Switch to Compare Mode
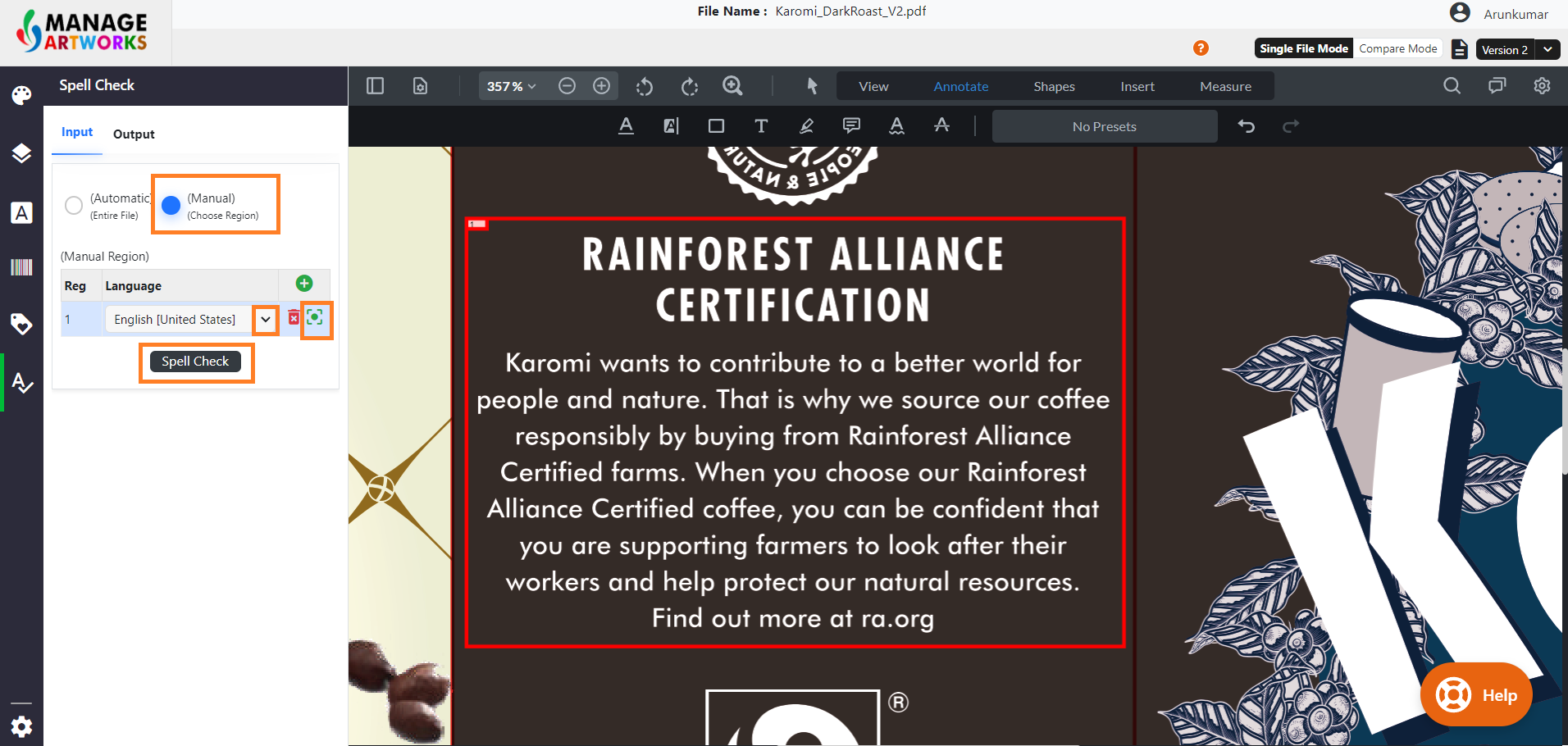The image size is (1568, 746). pyautogui.click(x=1398, y=48)
